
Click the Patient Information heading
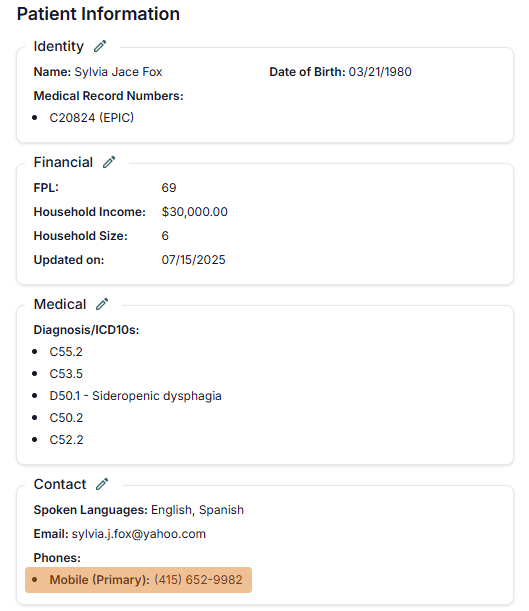tap(98, 14)
